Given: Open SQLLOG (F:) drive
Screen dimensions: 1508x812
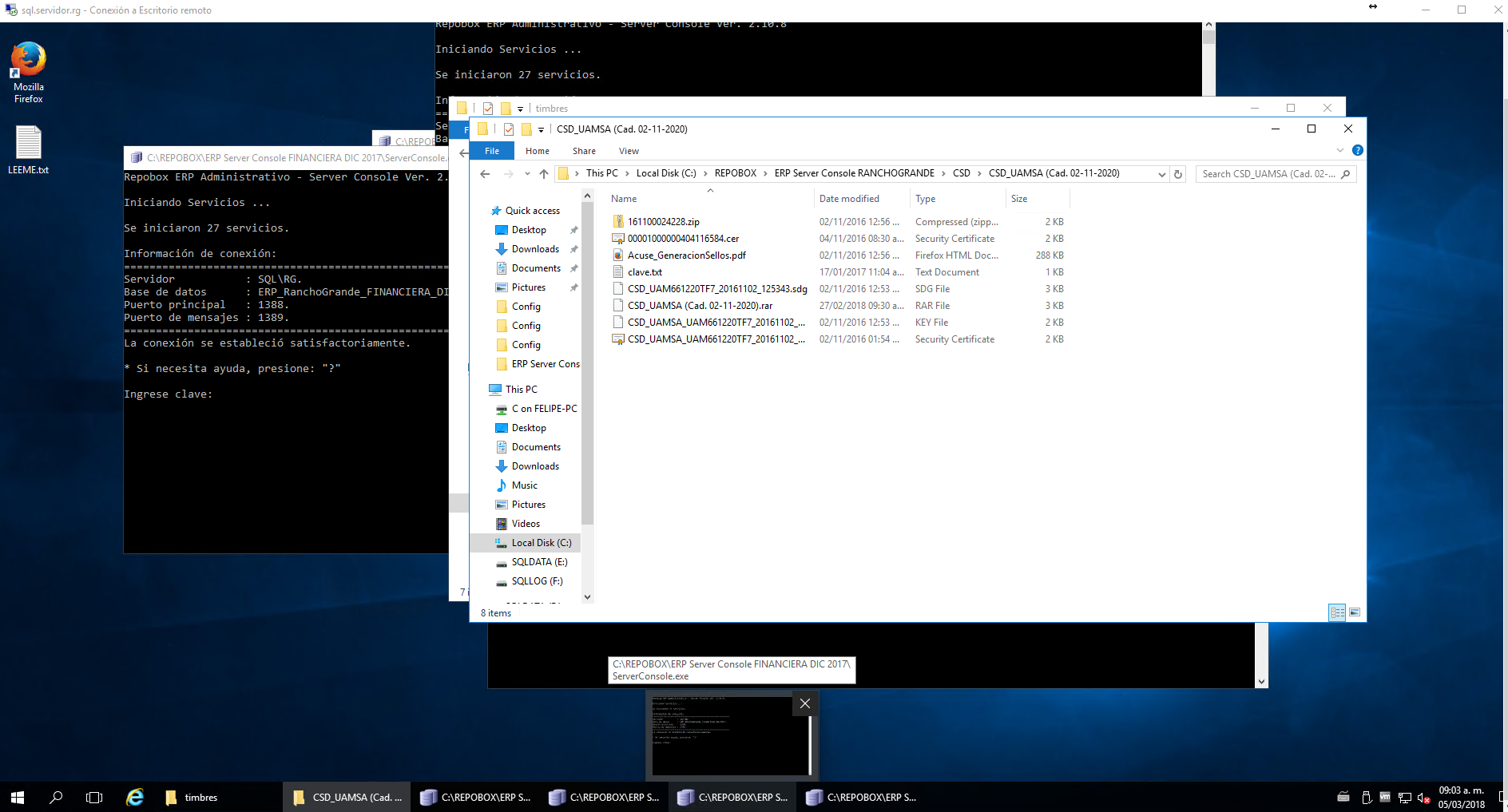Looking at the screenshot, I should pyautogui.click(x=537, y=581).
